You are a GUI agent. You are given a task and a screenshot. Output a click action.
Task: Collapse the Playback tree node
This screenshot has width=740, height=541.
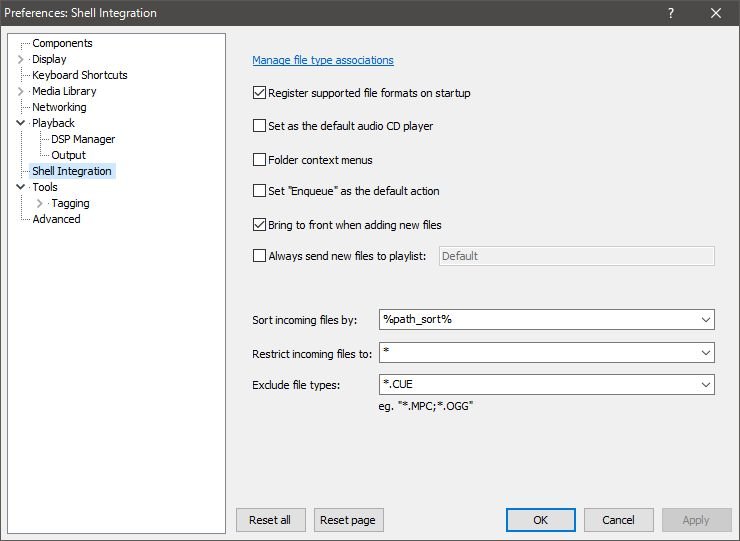point(20,123)
